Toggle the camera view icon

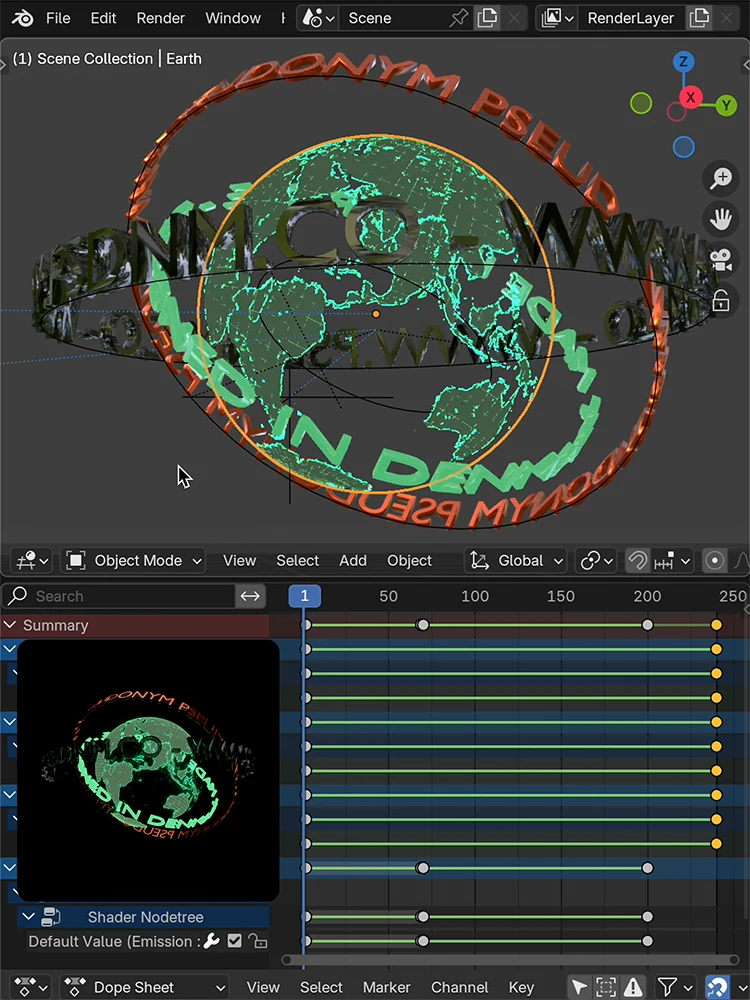point(721,260)
